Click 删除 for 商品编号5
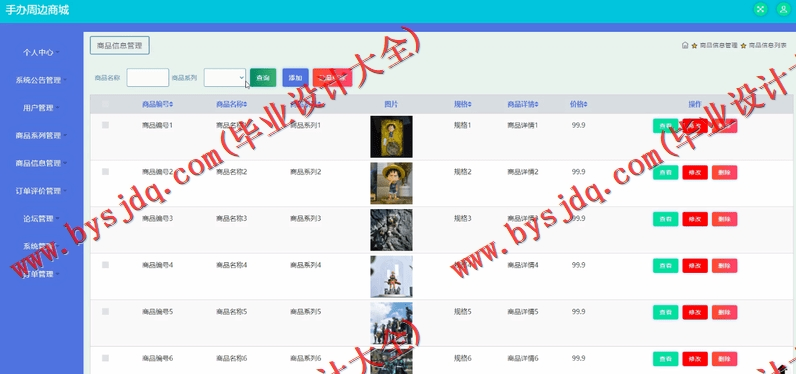This screenshot has height=374, width=796. [724, 313]
